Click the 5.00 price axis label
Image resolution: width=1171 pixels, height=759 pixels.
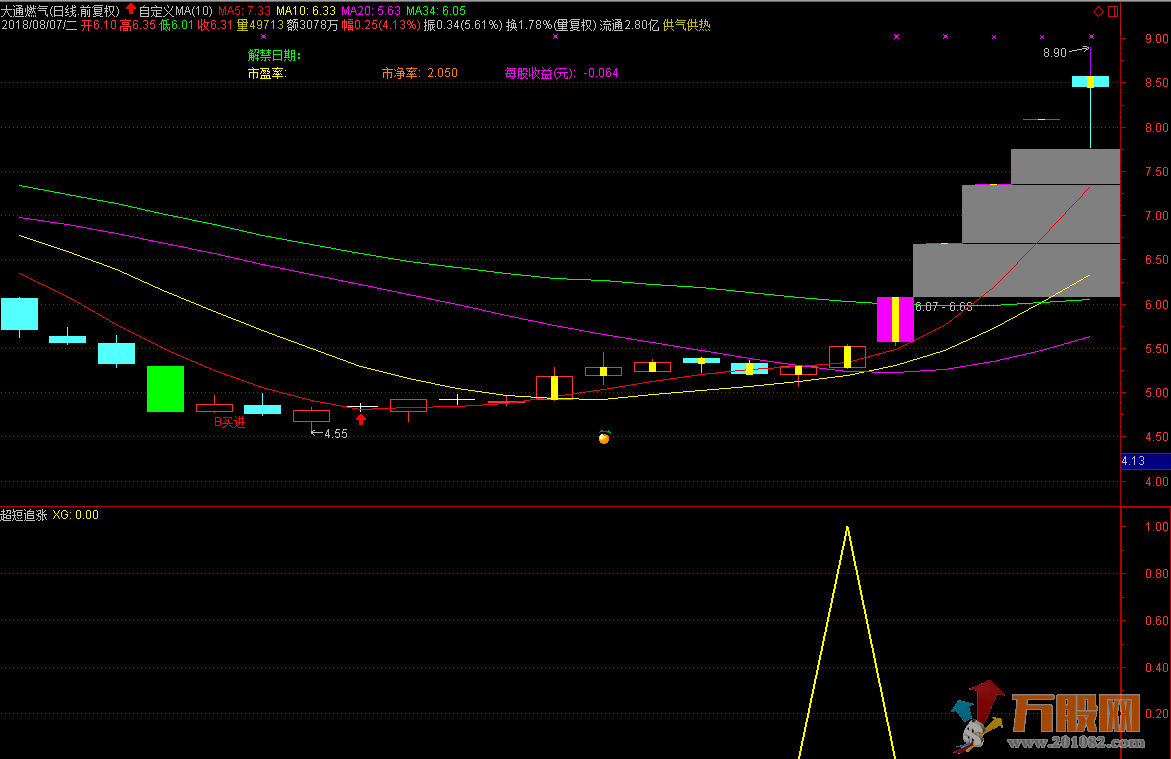1156,393
